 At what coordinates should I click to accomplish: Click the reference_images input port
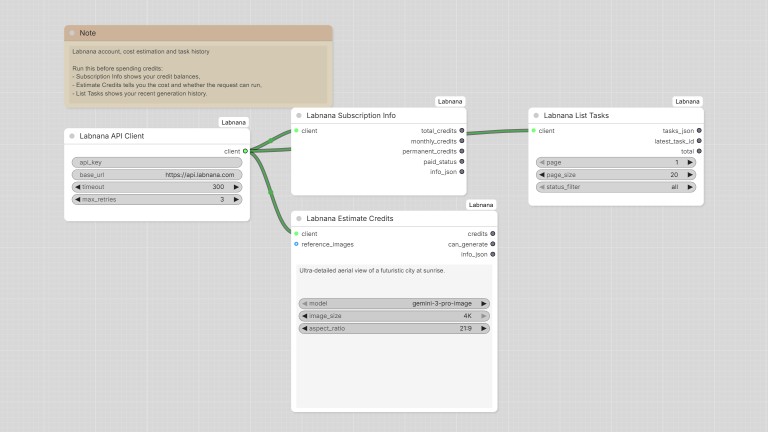point(296,244)
